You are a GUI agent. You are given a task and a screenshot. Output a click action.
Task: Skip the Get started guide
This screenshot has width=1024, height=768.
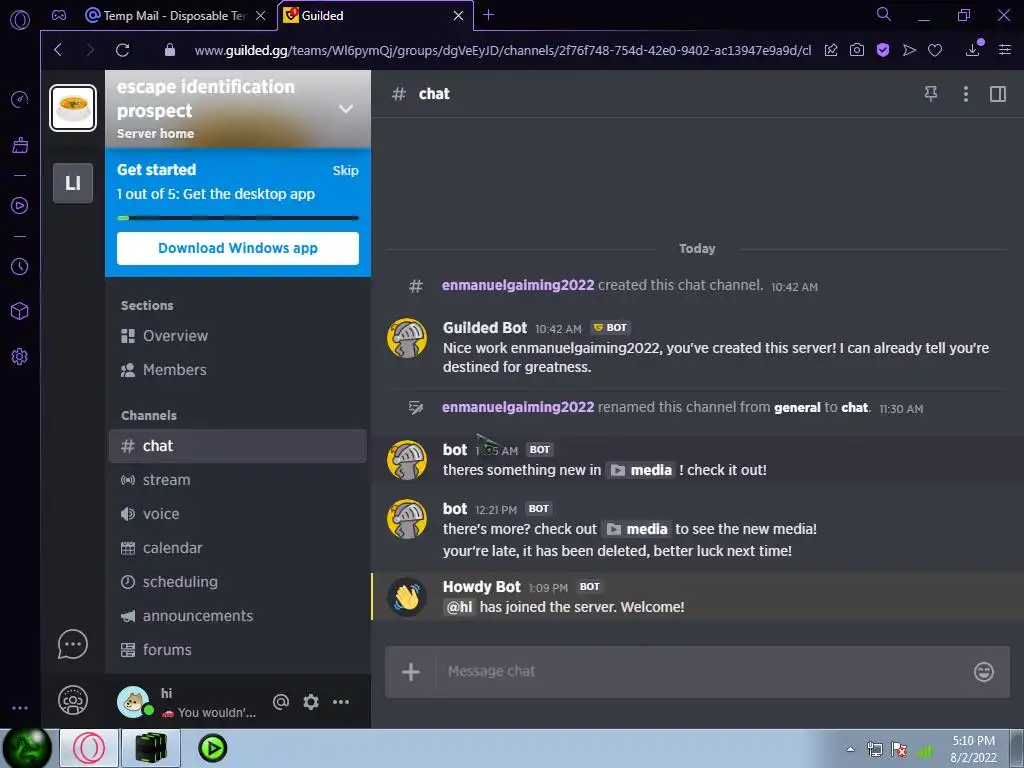[x=345, y=170]
